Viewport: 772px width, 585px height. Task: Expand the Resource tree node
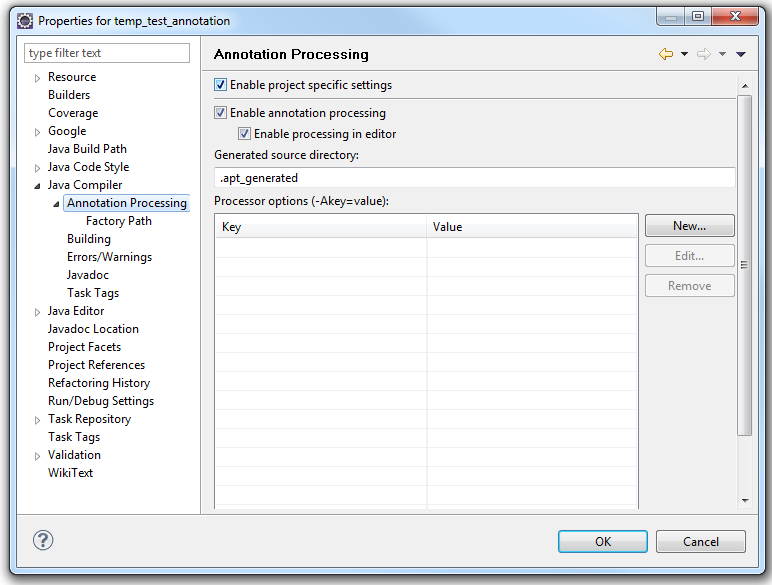38,78
